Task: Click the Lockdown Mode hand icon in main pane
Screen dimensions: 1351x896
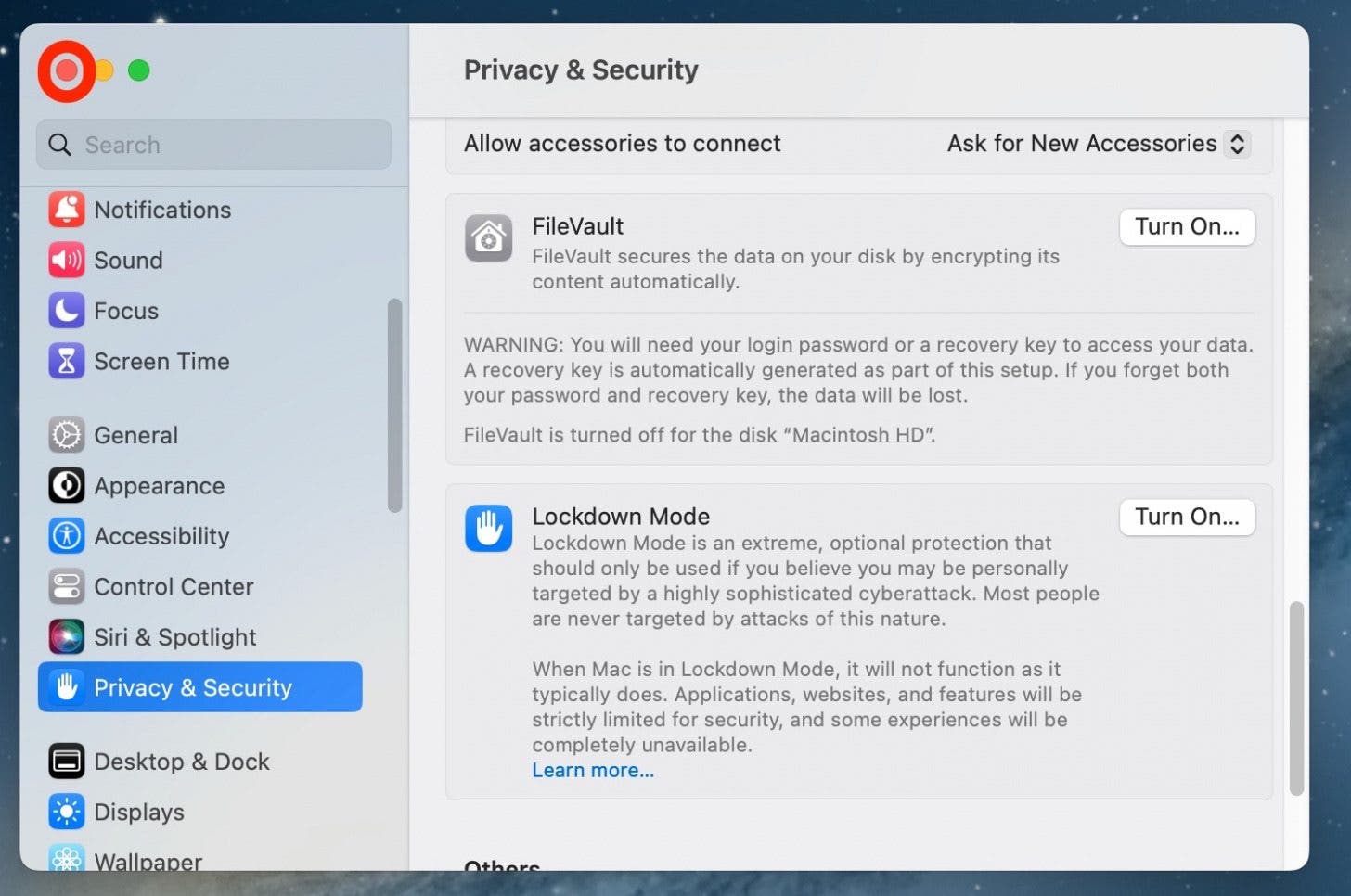Action: [489, 529]
